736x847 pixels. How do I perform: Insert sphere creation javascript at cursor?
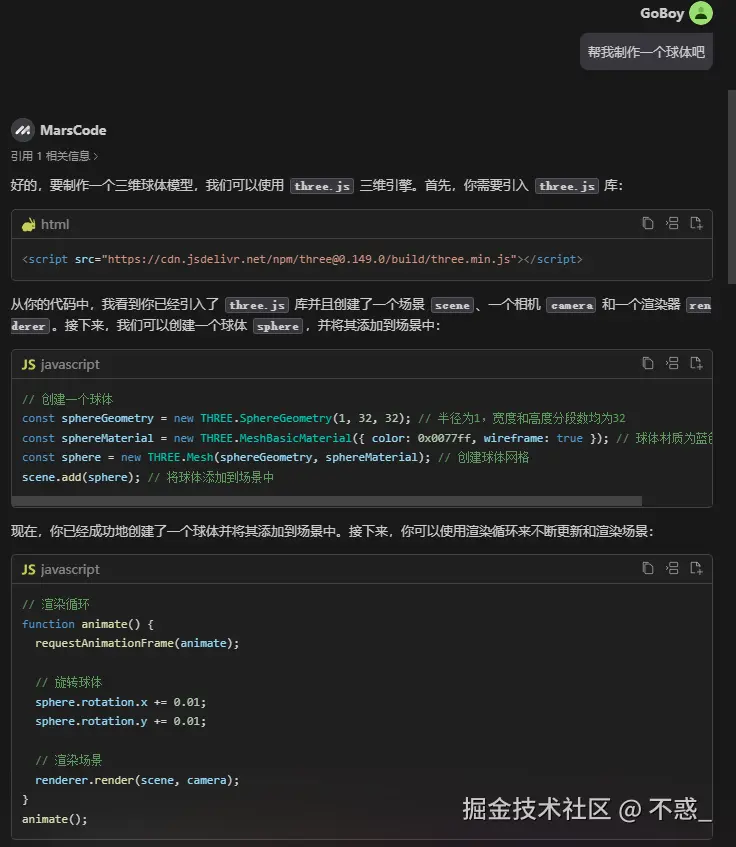pyautogui.click(x=672, y=363)
